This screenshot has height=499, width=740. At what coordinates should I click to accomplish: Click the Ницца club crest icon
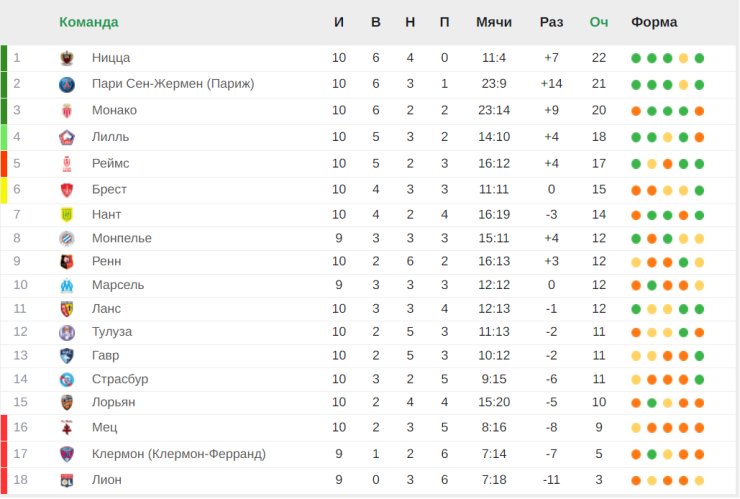click(x=67, y=58)
